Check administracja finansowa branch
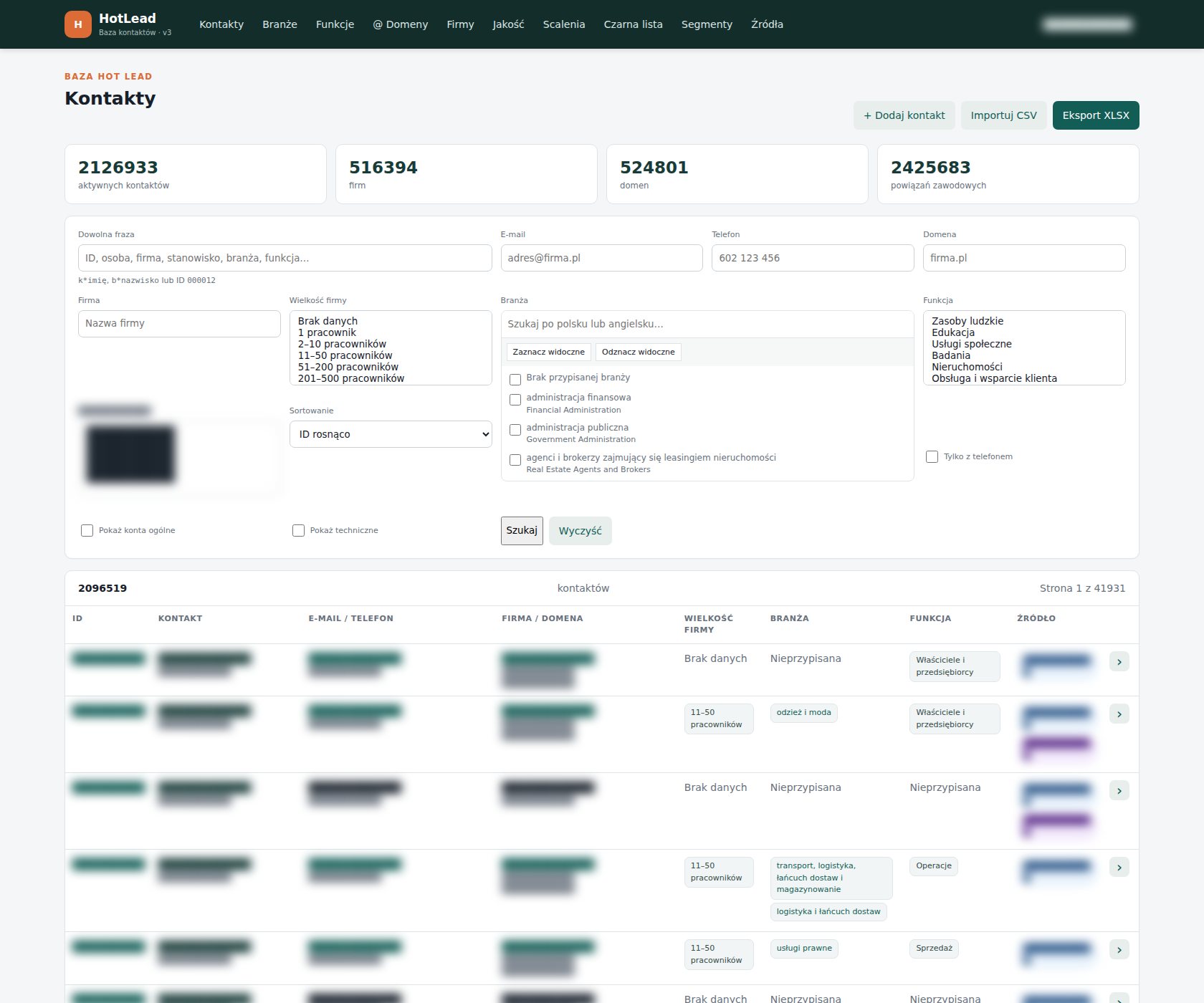The width and height of the screenshot is (1204, 1003). (515, 399)
